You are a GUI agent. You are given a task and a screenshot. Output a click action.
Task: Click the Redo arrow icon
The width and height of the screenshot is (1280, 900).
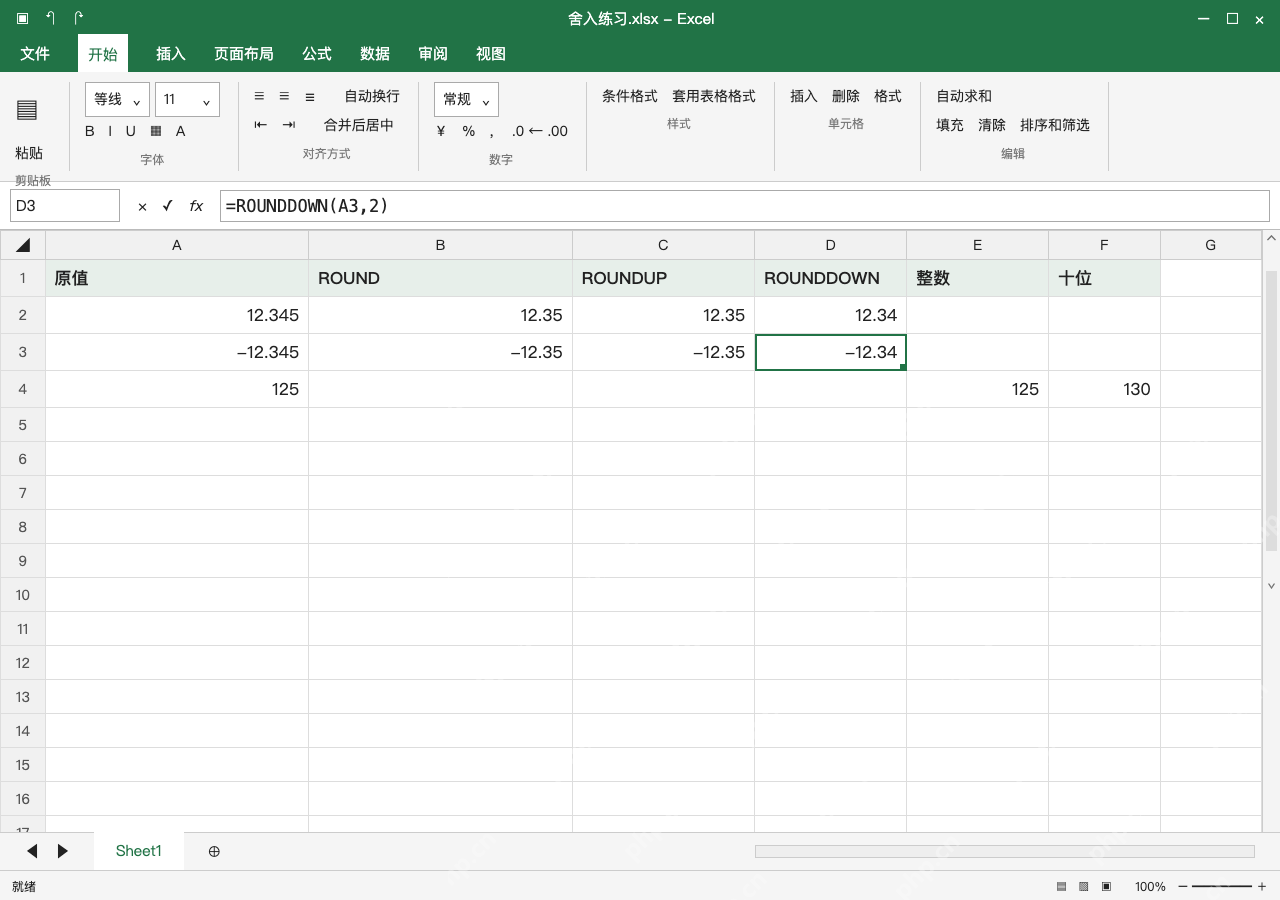pyautogui.click(x=78, y=18)
